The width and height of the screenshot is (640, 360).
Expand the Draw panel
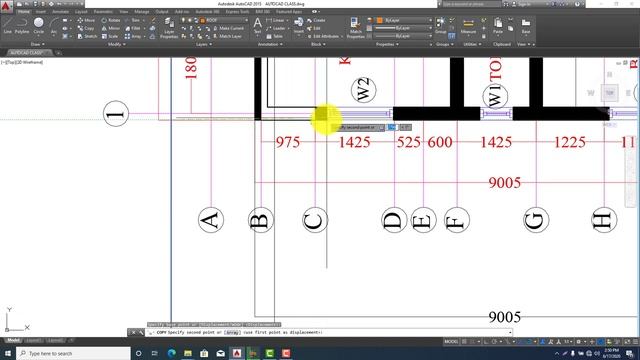coord(38,44)
